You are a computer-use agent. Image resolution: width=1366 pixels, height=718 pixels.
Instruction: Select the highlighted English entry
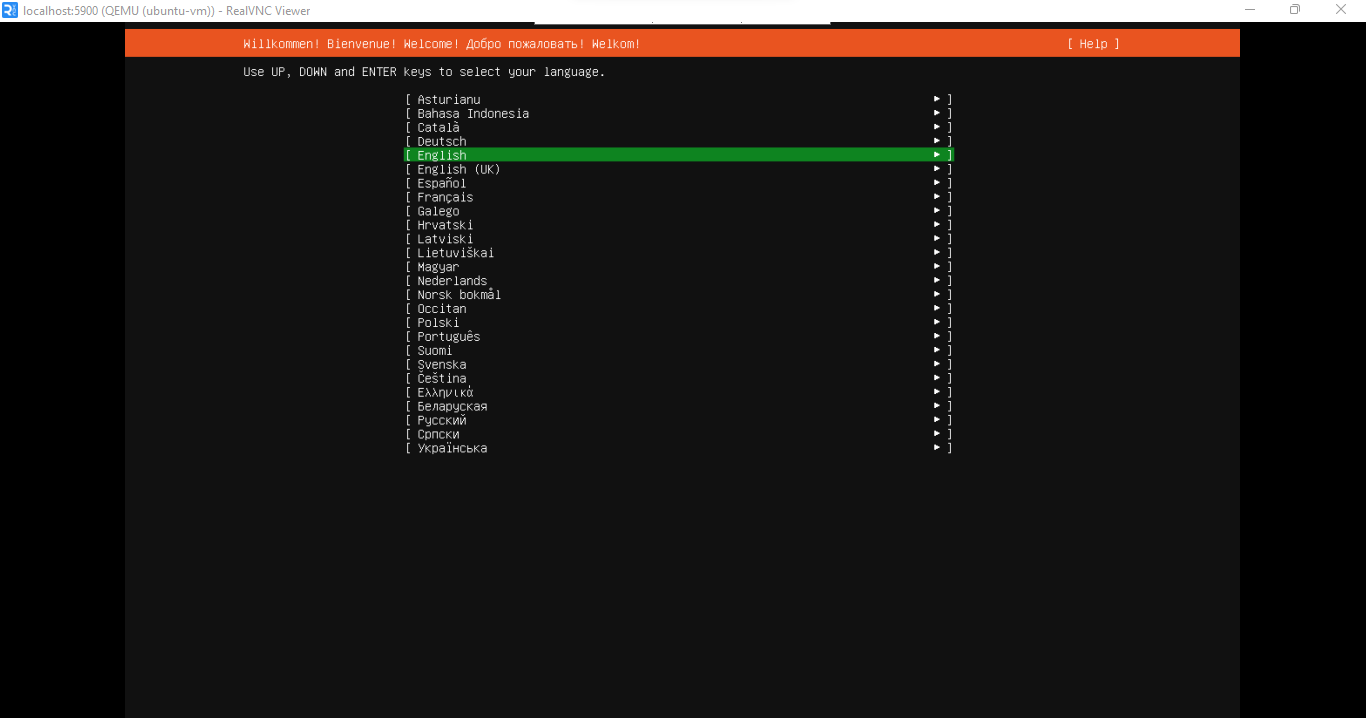[x=679, y=155]
